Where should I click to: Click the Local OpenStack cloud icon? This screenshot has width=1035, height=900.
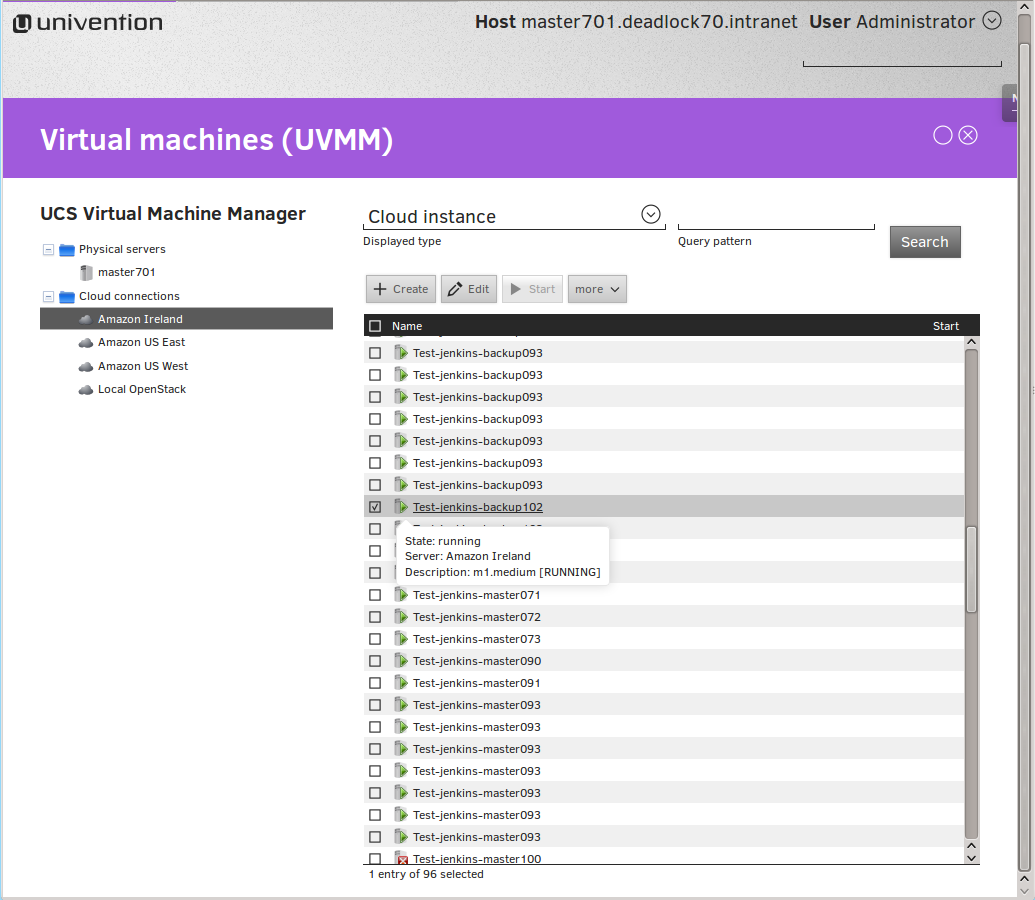[x=86, y=390]
